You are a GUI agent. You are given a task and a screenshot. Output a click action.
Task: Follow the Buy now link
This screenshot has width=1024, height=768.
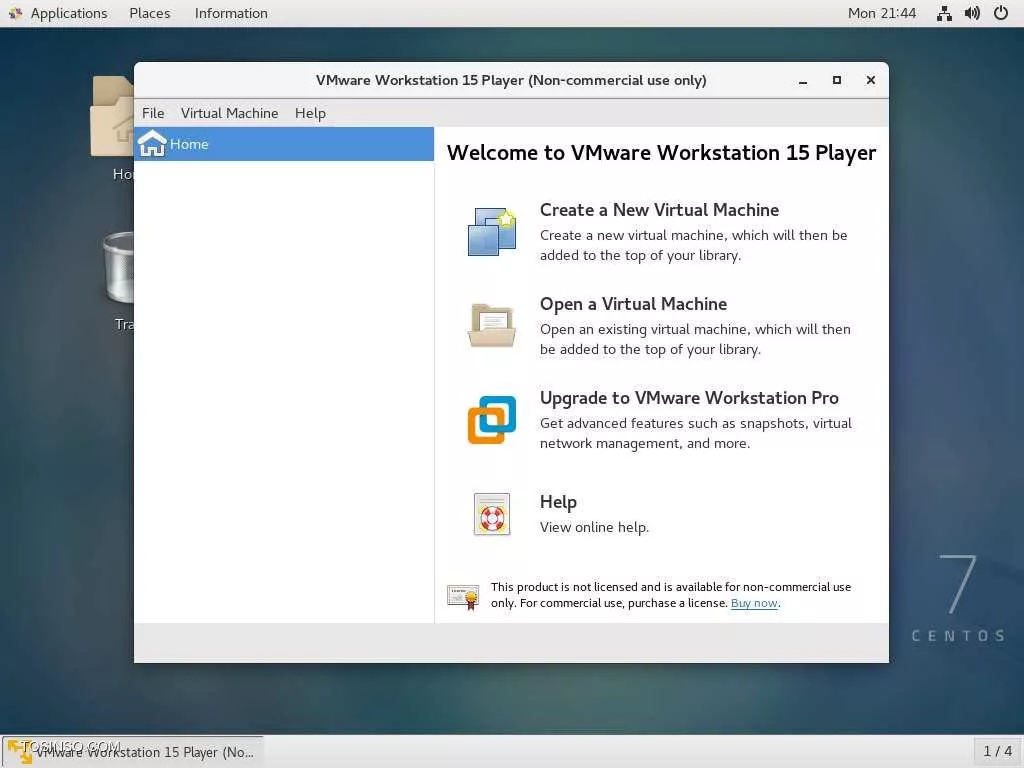[754, 603]
